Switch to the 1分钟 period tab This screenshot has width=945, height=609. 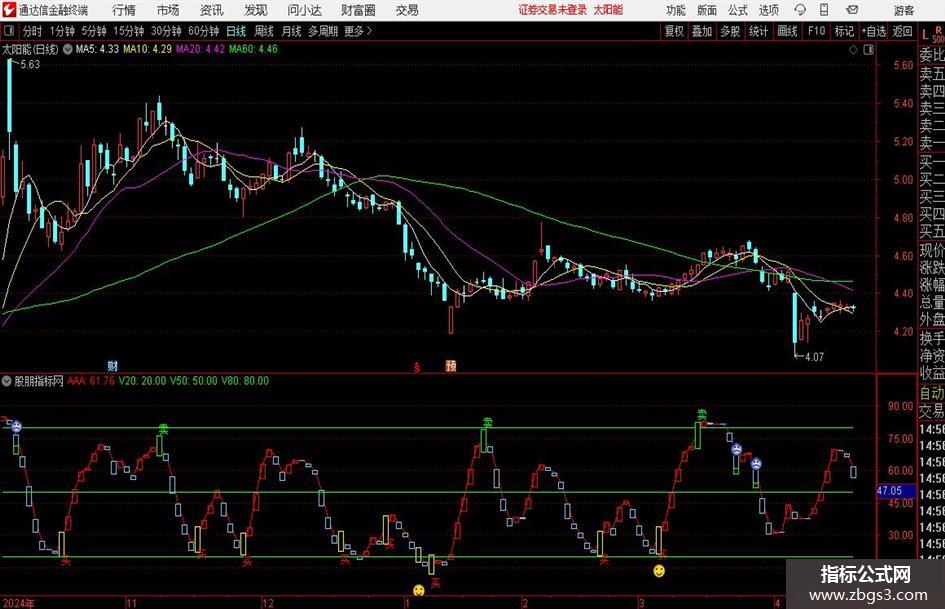click(62, 31)
